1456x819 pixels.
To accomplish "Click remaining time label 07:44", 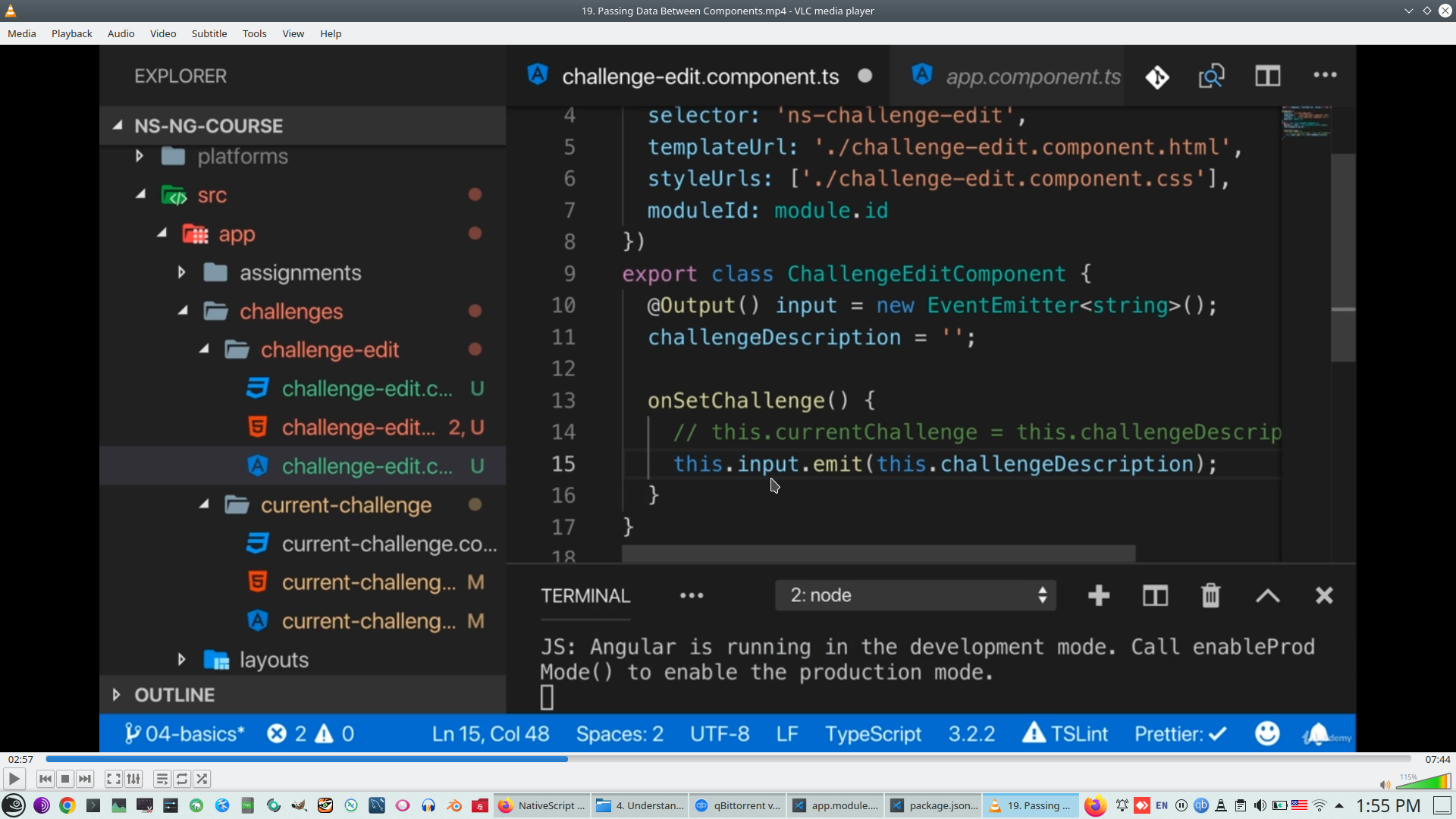I will [1437, 759].
